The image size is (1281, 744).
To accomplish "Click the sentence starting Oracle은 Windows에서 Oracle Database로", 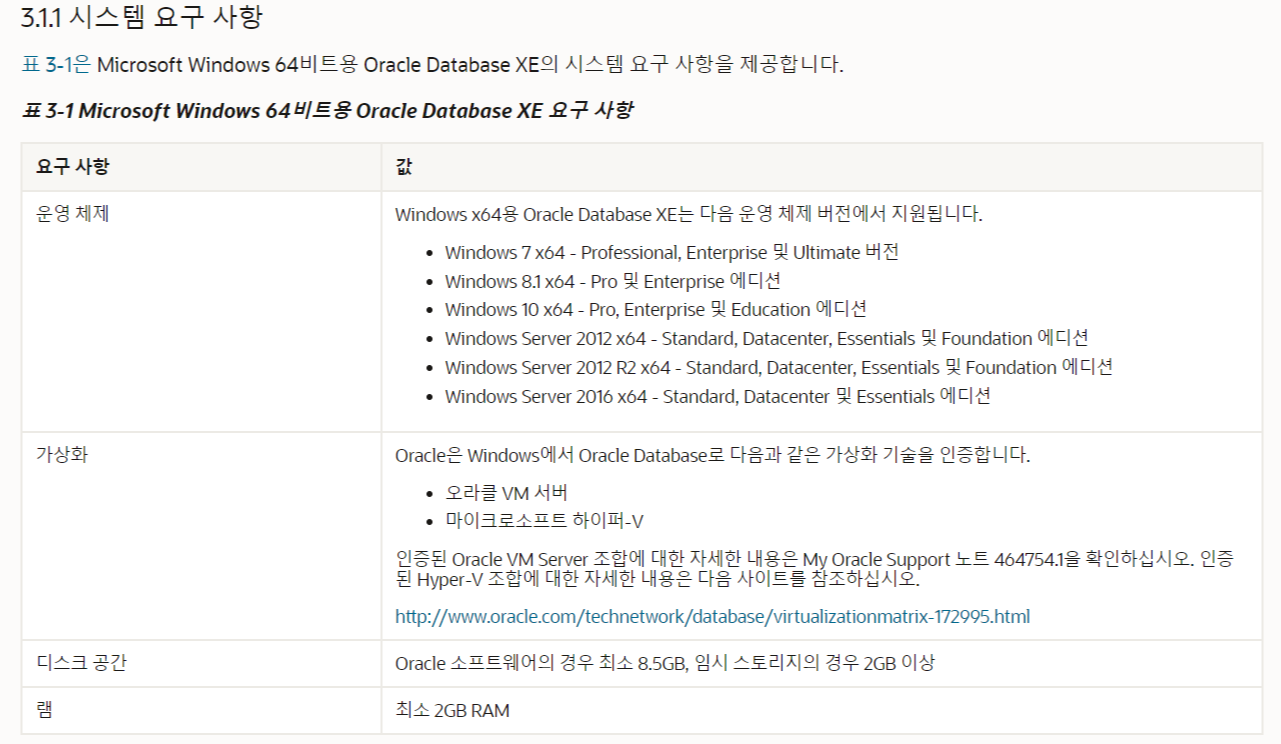I will [x=712, y=455].
